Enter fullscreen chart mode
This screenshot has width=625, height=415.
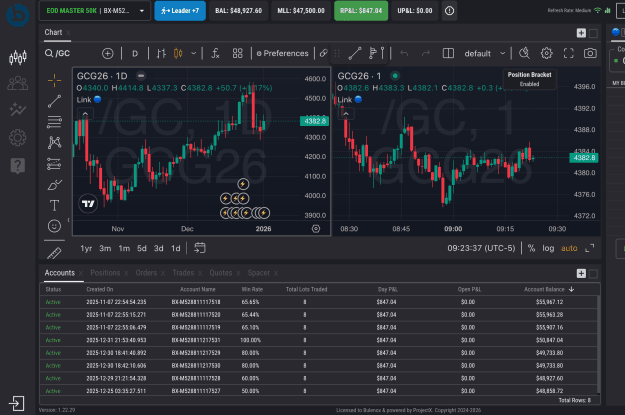pos(568,53)
